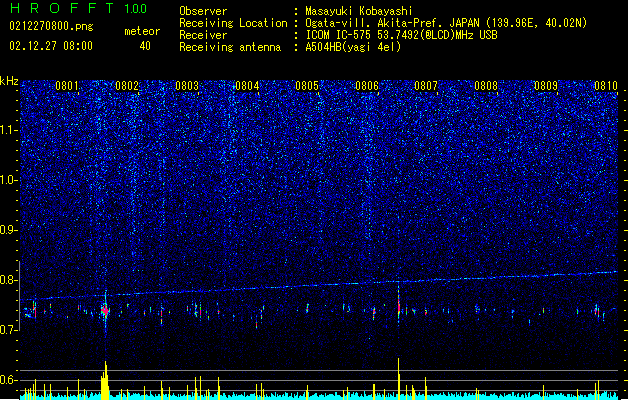Click the 0809 time marker
This screenshot has height=400, width=629.
[546, 86]
